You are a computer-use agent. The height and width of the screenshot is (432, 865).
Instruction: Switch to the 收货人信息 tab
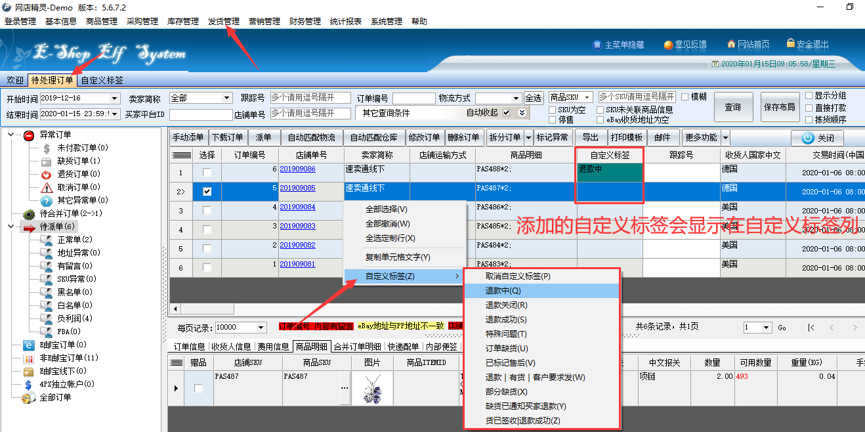coord(232,346)
